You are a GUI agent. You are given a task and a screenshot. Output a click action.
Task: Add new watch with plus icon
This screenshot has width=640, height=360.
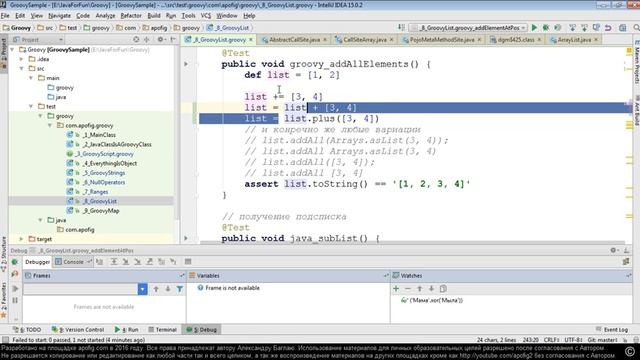[x=396, y=289]
